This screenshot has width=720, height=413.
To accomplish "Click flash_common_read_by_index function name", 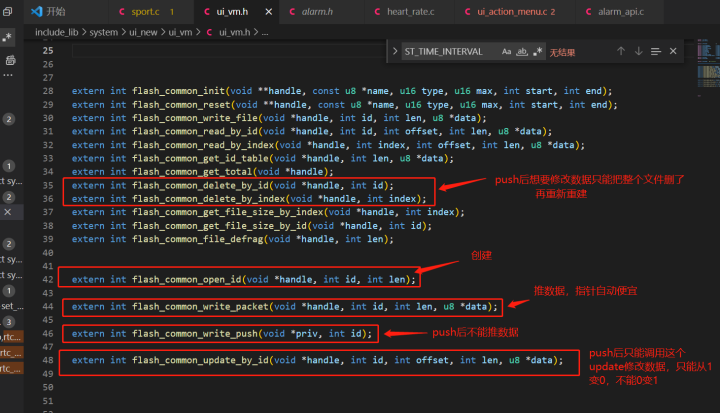I will (x=206, y=145).
